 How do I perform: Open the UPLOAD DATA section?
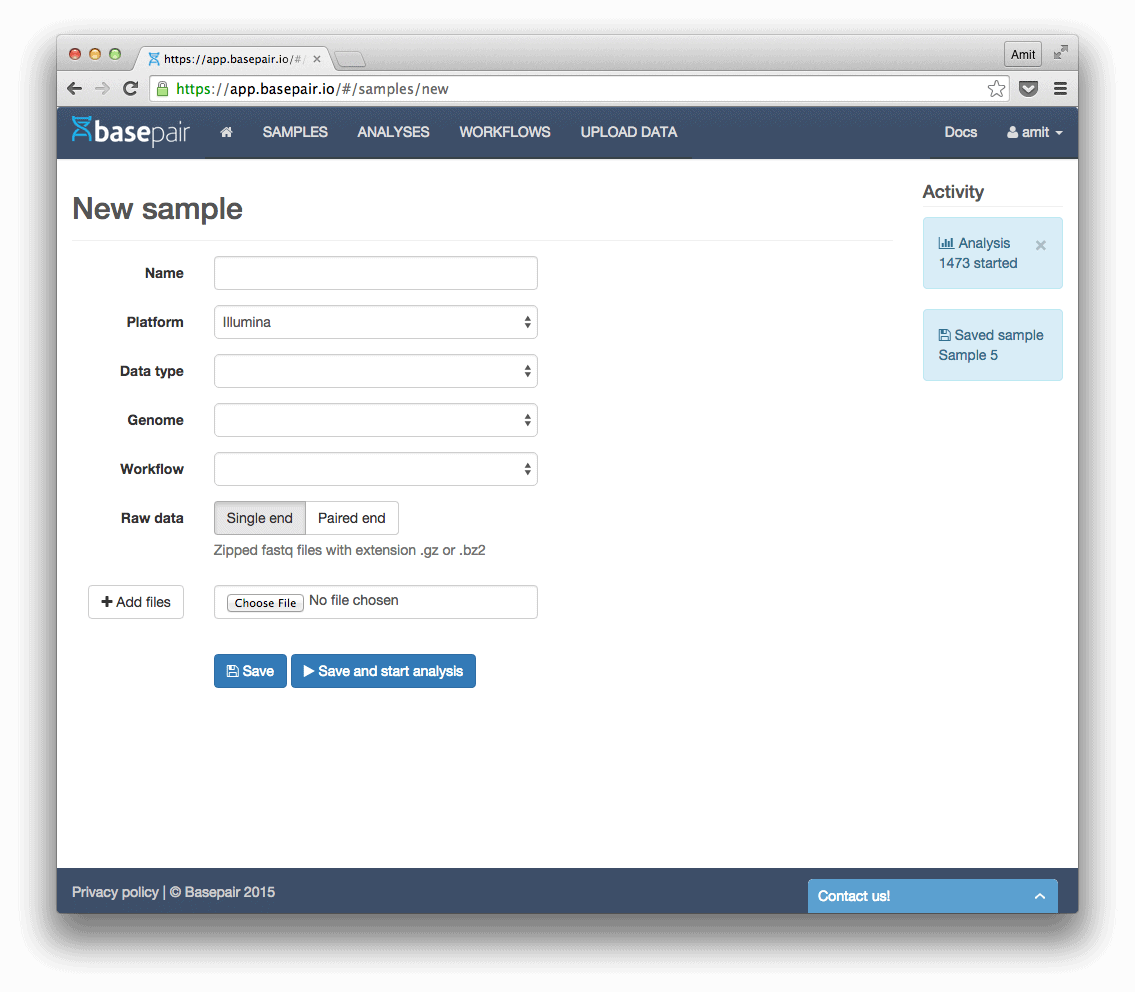pos(628,131)
